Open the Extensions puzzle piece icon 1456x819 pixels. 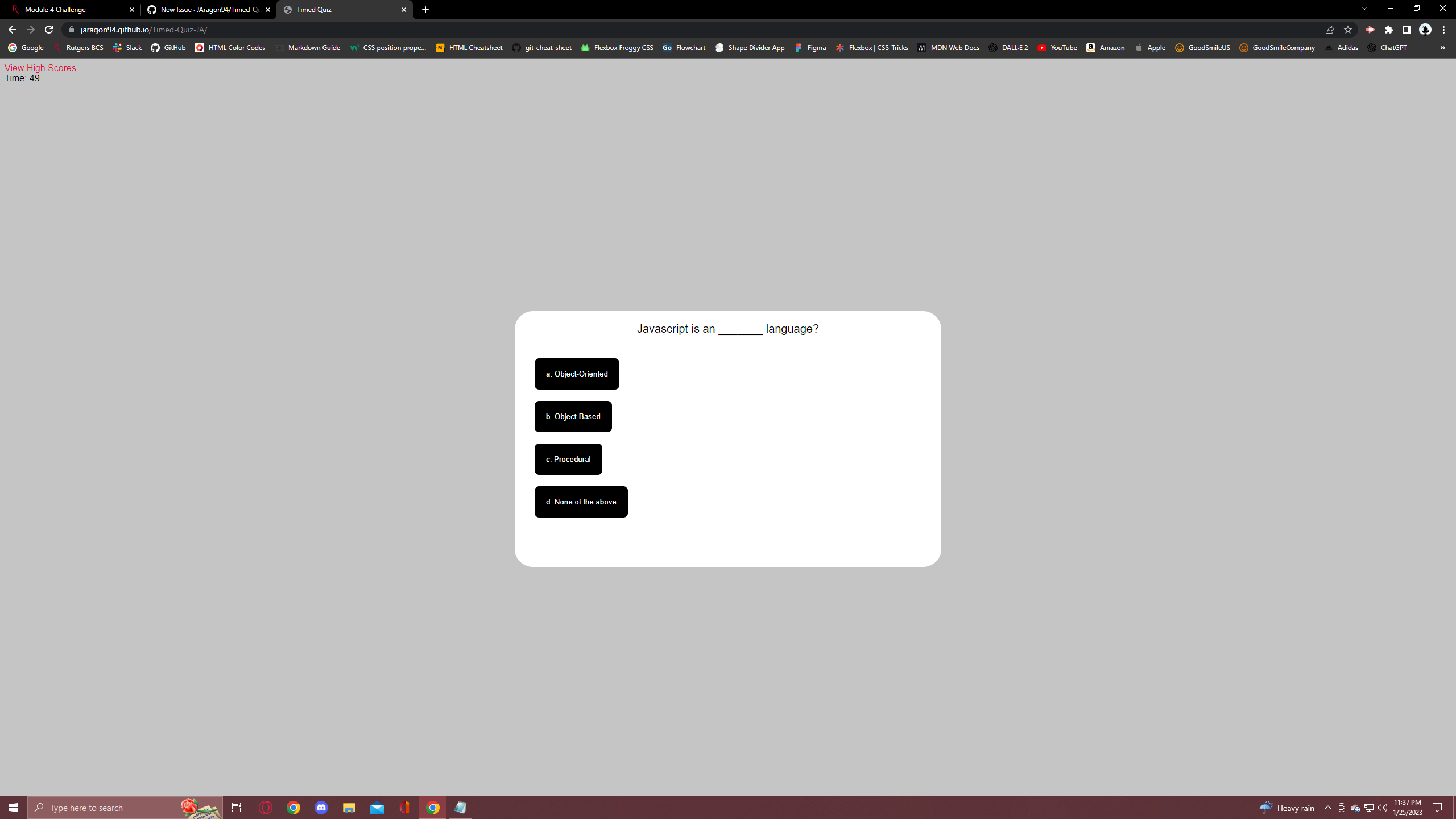click(x=1388, y=30)
